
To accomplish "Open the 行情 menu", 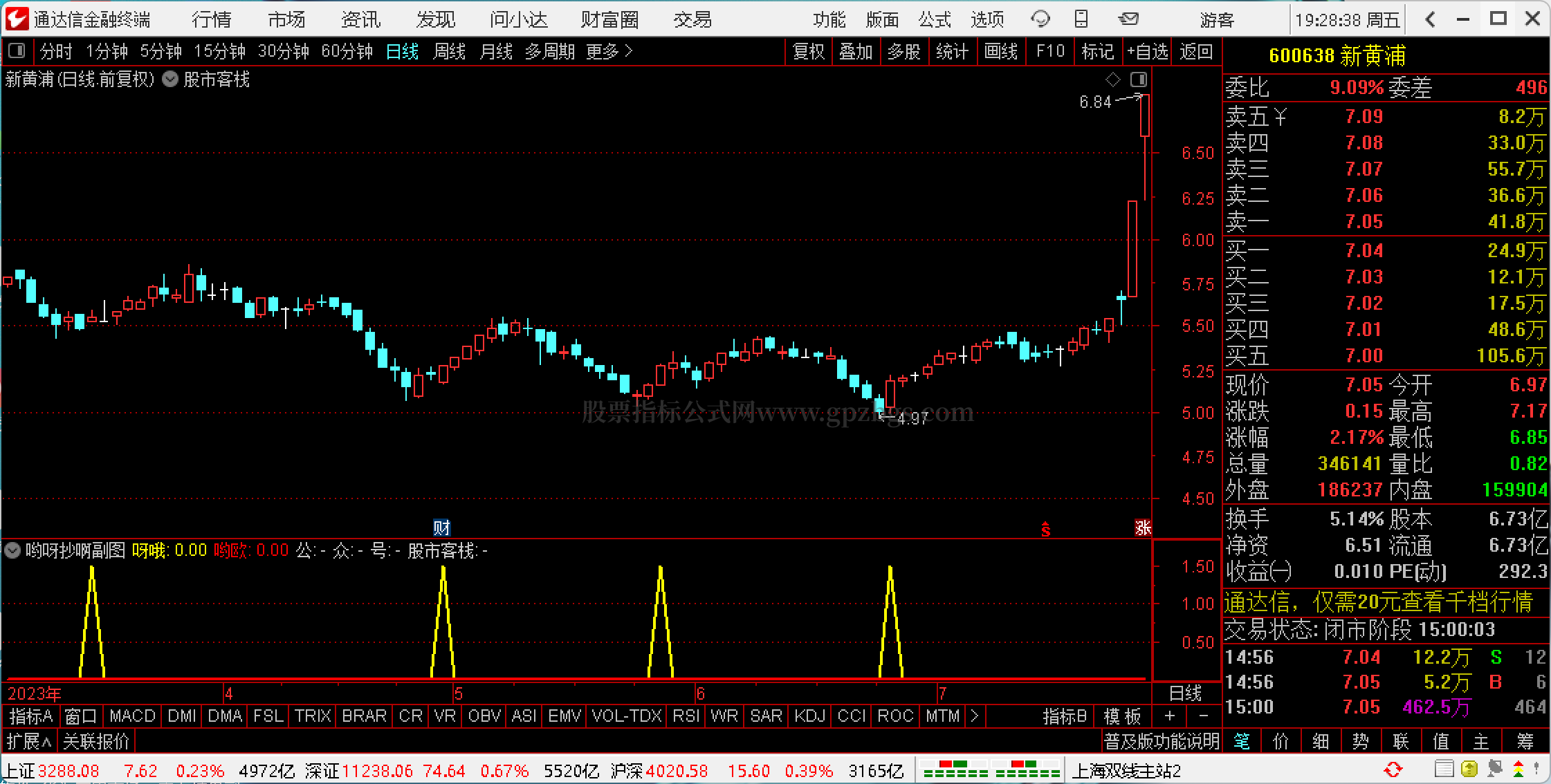I will (212, 19).
